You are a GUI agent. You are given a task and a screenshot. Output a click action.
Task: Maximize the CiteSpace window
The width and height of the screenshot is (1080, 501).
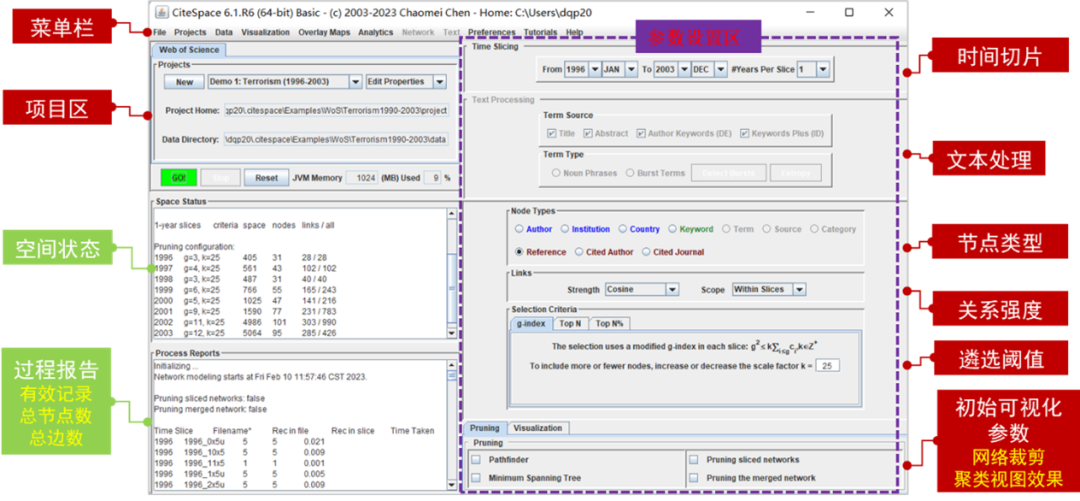[x=849, y=12]
